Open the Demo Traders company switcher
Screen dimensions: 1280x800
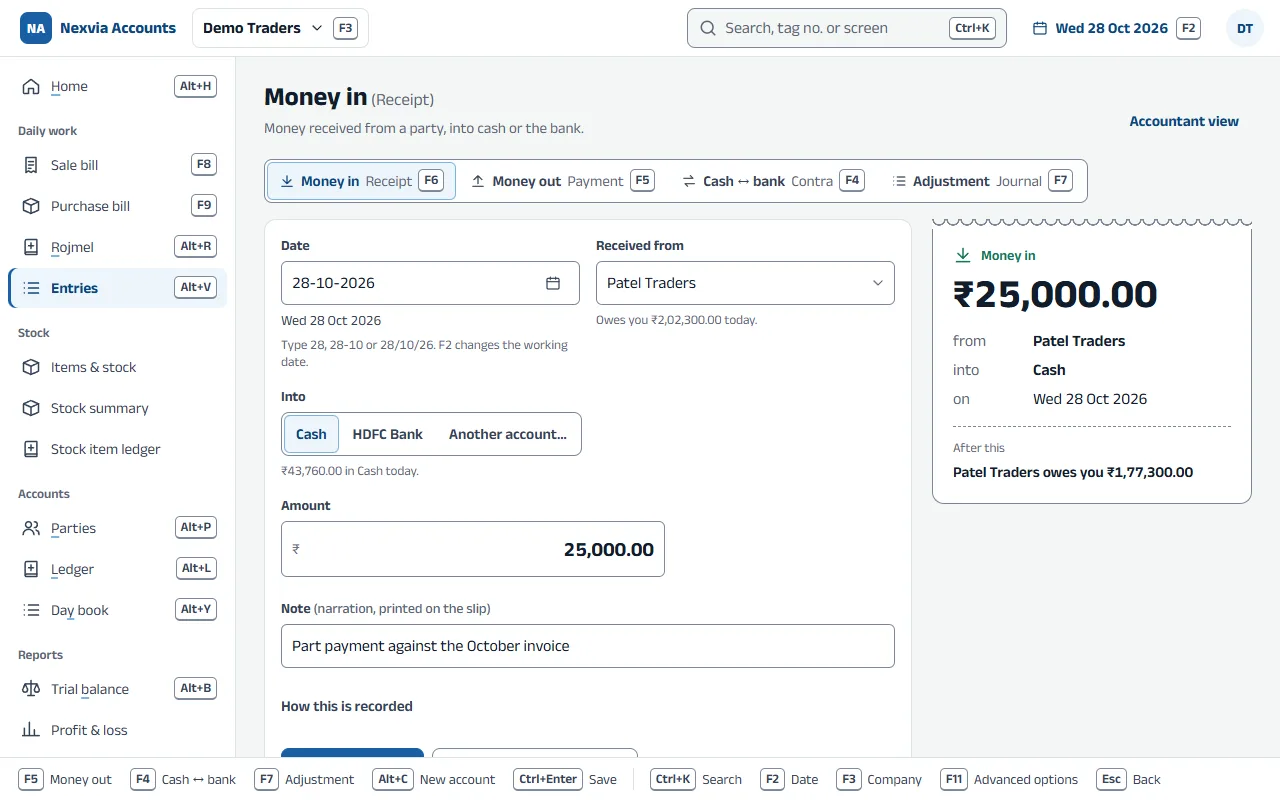[280, 28]
